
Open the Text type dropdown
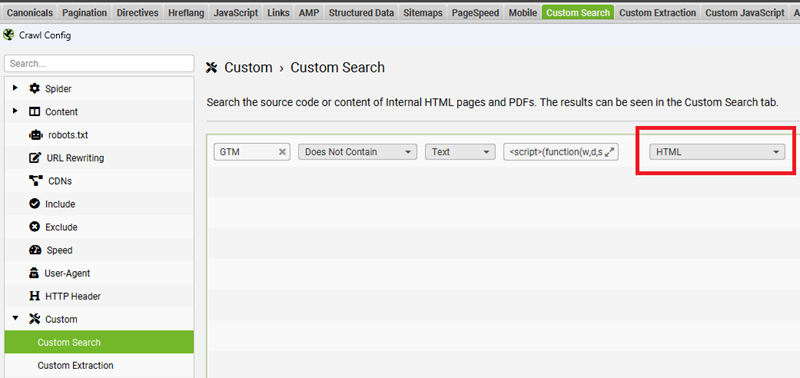[460, 152]
